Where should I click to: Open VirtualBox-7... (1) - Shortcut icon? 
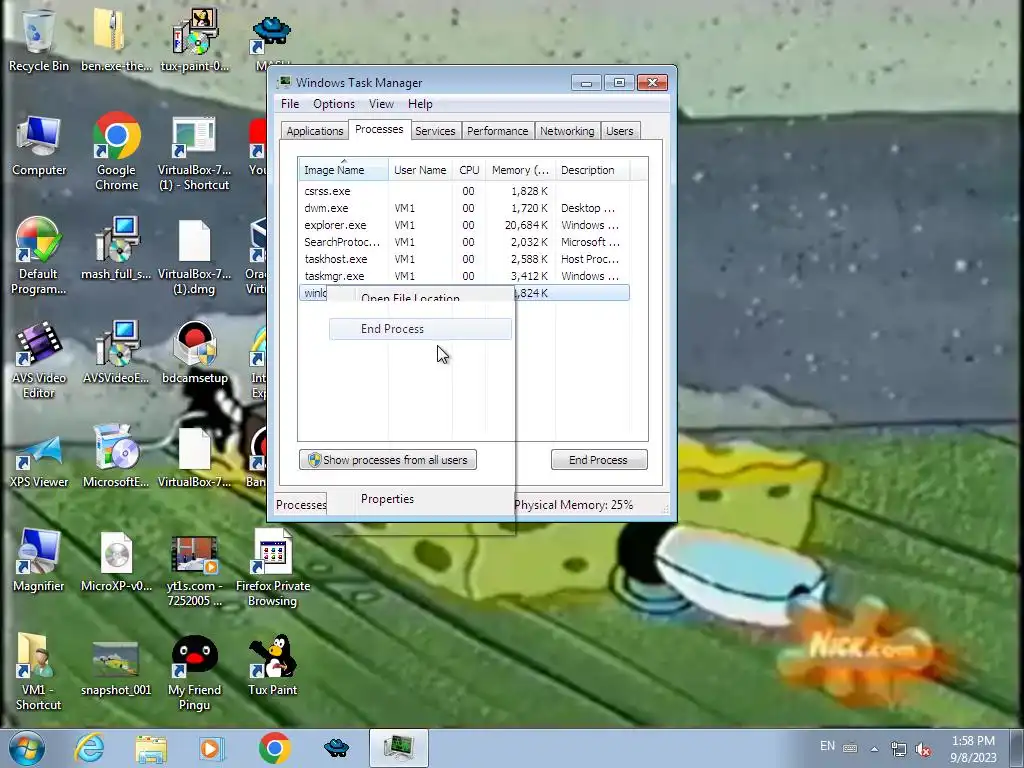pyautogui.click(x=194, y=154)
